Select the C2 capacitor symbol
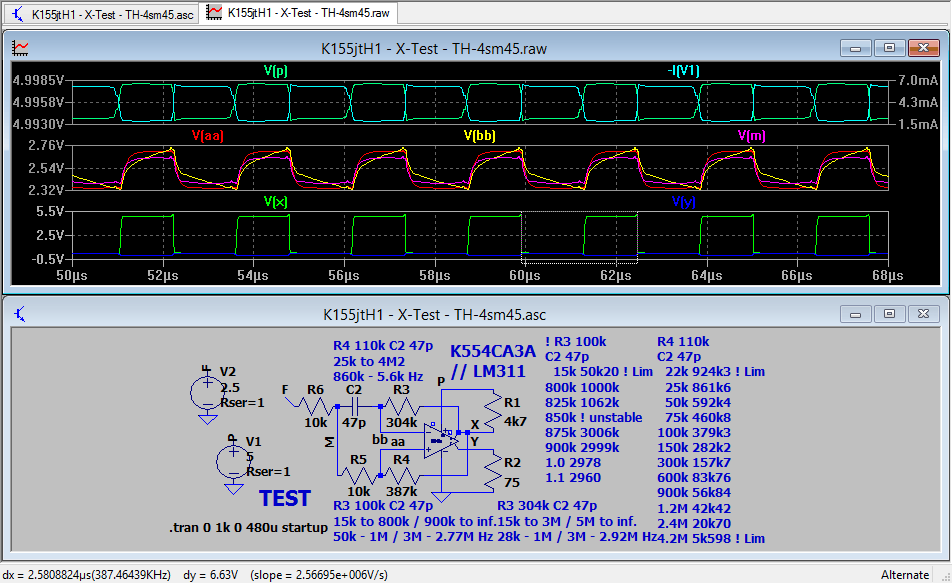The image size is (952, 583). point(353,407)
